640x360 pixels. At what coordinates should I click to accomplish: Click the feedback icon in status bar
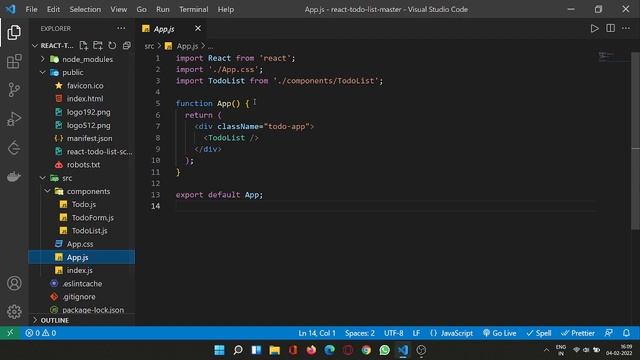[609, 333]
